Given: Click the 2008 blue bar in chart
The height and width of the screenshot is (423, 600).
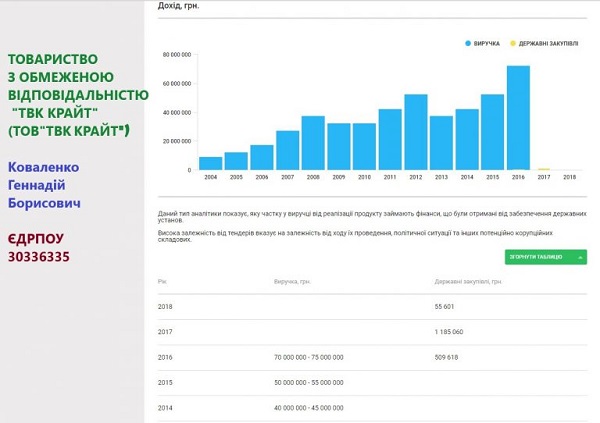Looking at the screenshot, I should pos(313,143).
